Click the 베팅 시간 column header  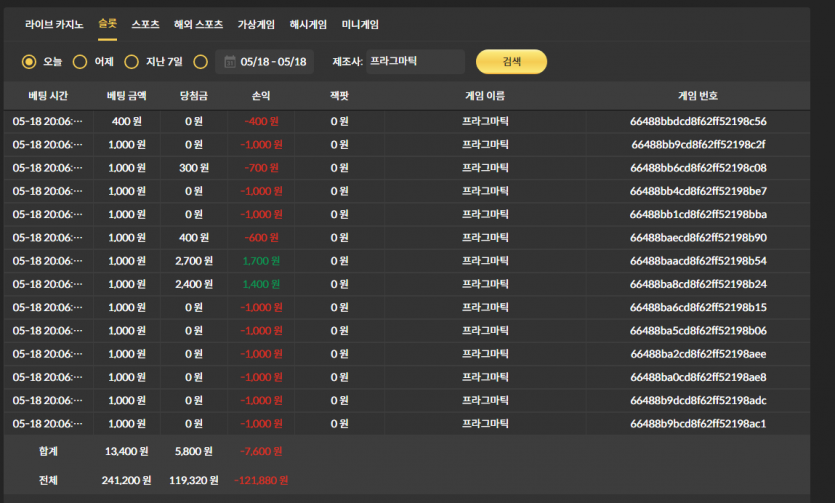[48, 96]
